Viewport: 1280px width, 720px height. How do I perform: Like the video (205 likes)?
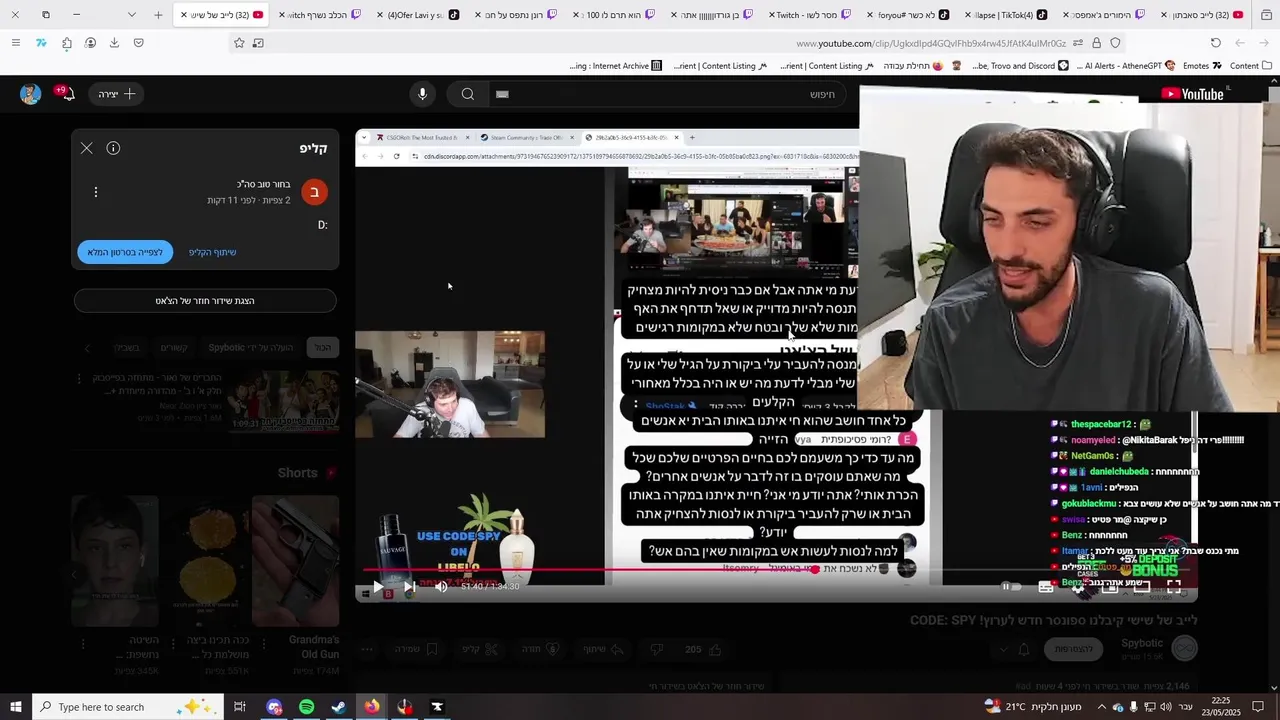pyautogui.click(x=704, y=649)
